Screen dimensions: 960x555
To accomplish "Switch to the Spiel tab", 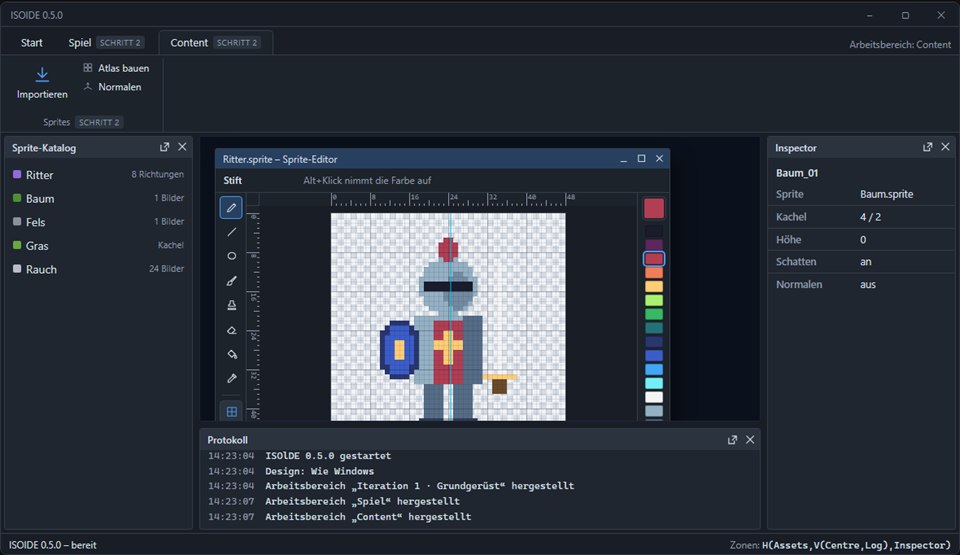I will point(106,42).
